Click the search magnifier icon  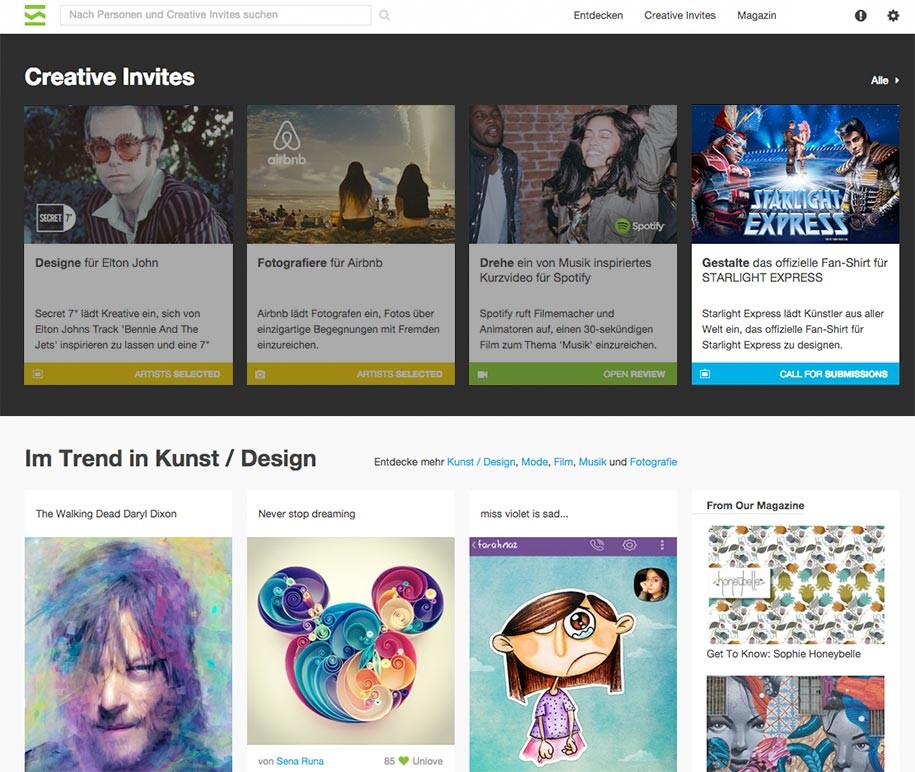point(384,15)
